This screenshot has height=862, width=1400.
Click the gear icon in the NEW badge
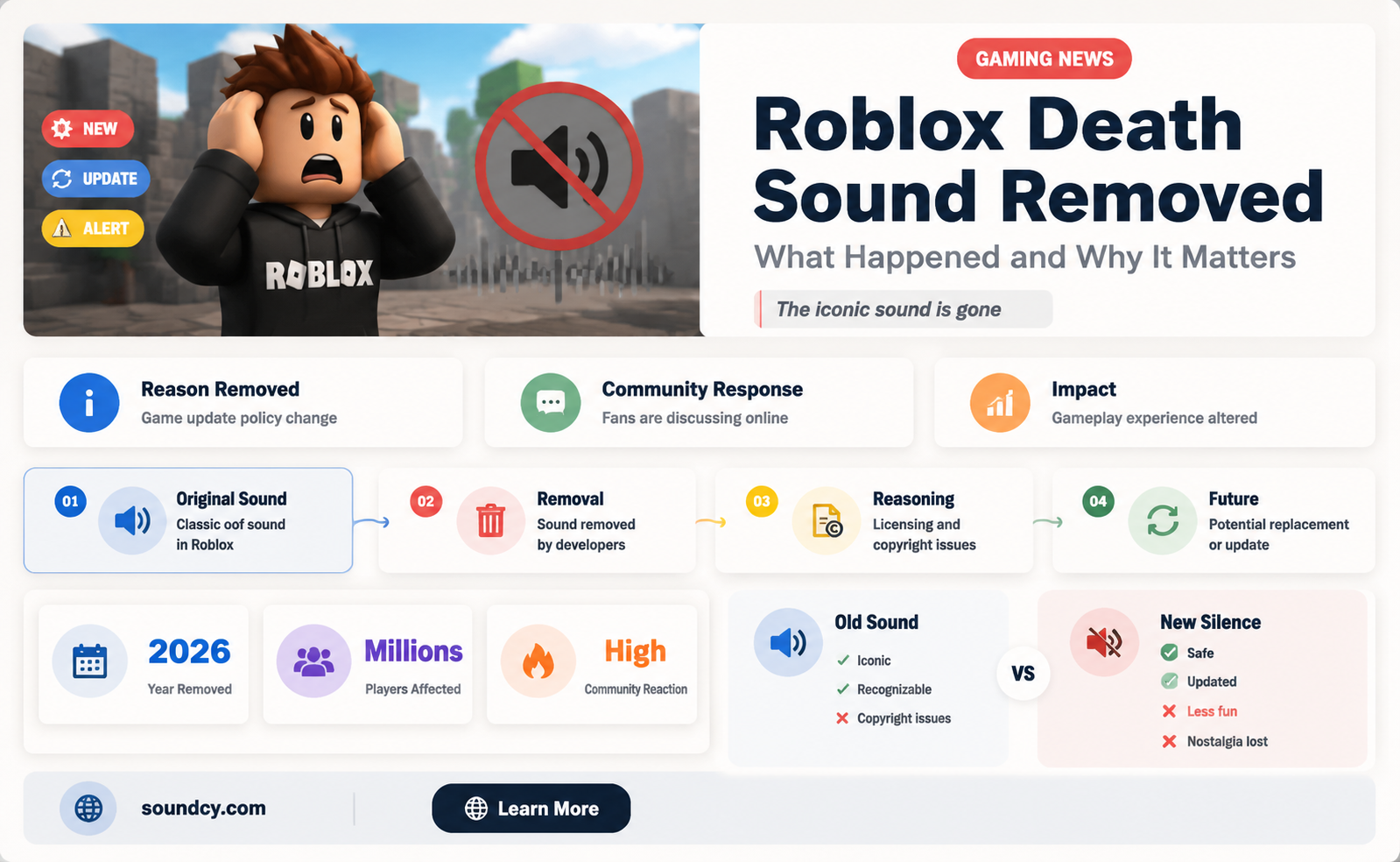pos(62,129)
